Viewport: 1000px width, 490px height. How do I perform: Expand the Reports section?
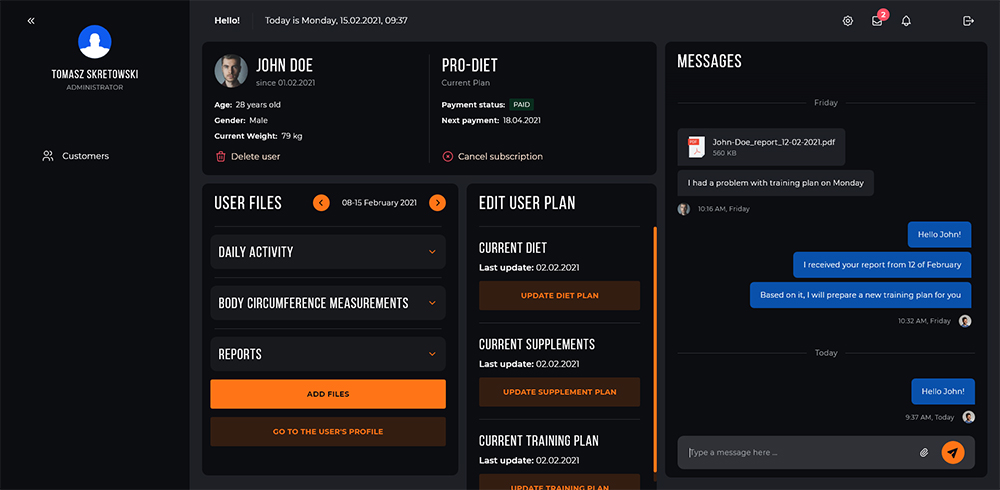coord(328,354)
